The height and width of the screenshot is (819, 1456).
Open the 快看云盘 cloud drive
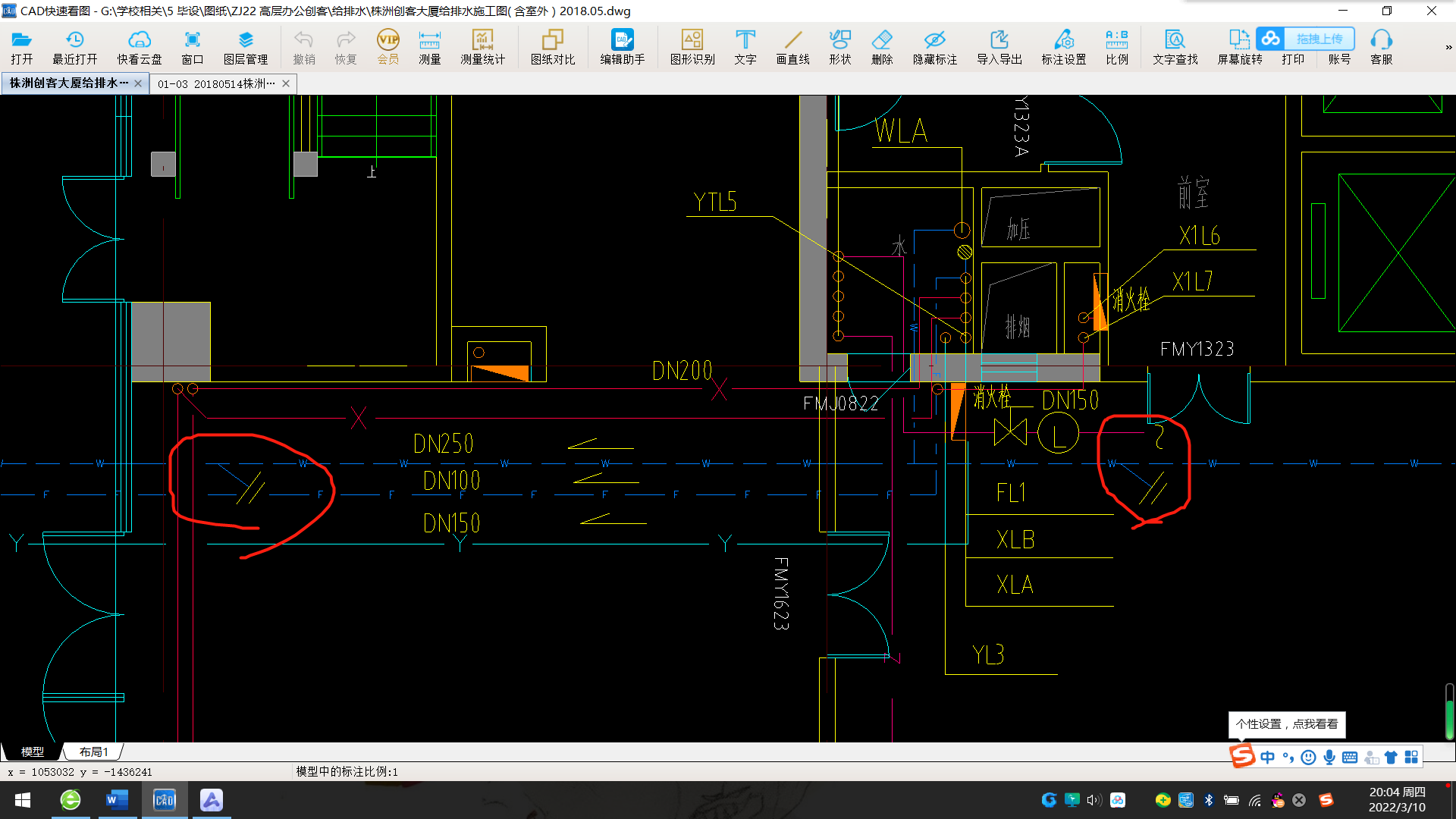(139, 47)
